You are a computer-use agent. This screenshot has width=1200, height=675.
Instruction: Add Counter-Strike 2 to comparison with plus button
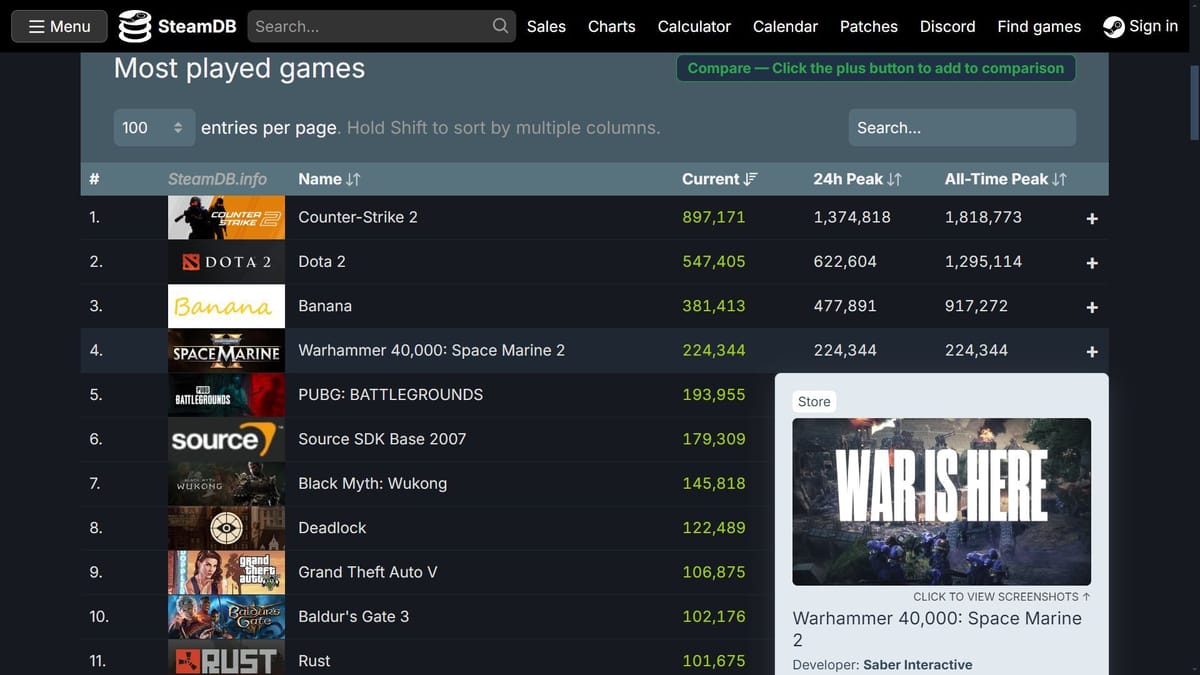[1092, 218]
